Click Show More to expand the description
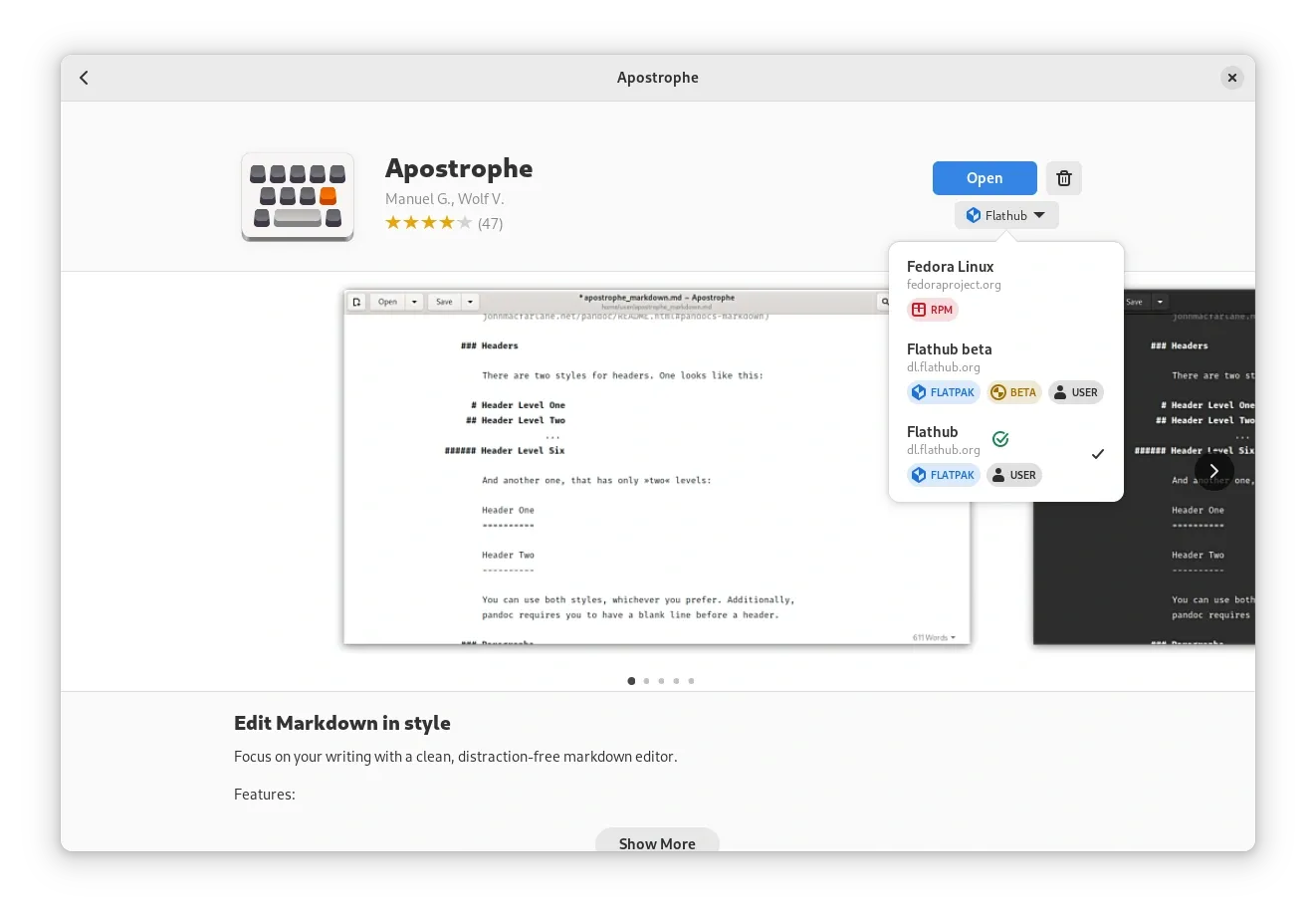Image resolution: width=1316 pixels, height=918 pixels. point(657,843)
